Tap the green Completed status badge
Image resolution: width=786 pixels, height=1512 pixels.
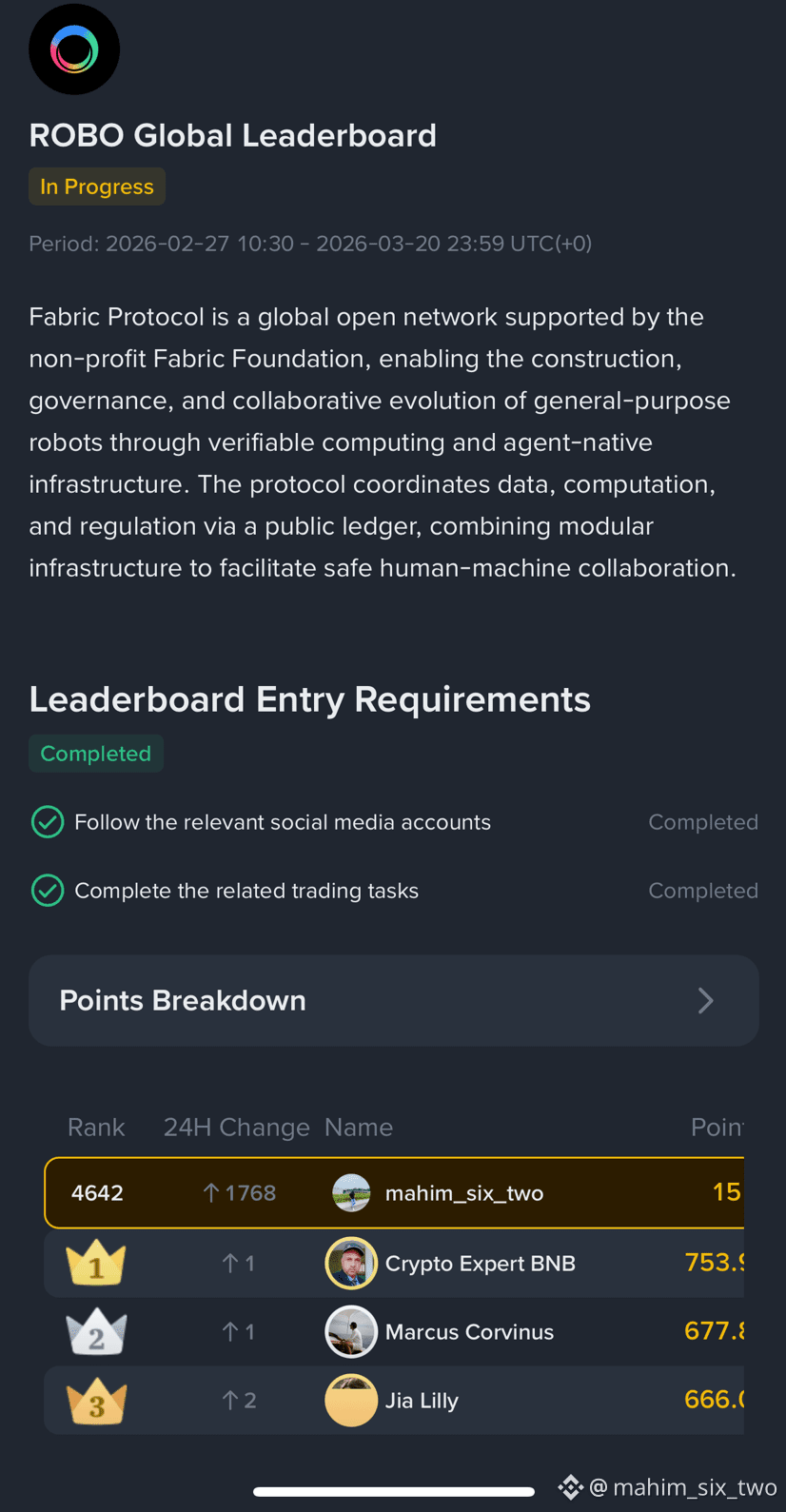click(x=96, y=753)
